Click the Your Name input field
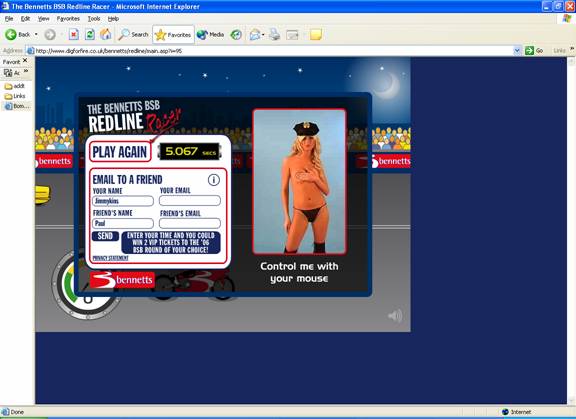The width and height of the screenshot is (576, 419). click(123, 201)
